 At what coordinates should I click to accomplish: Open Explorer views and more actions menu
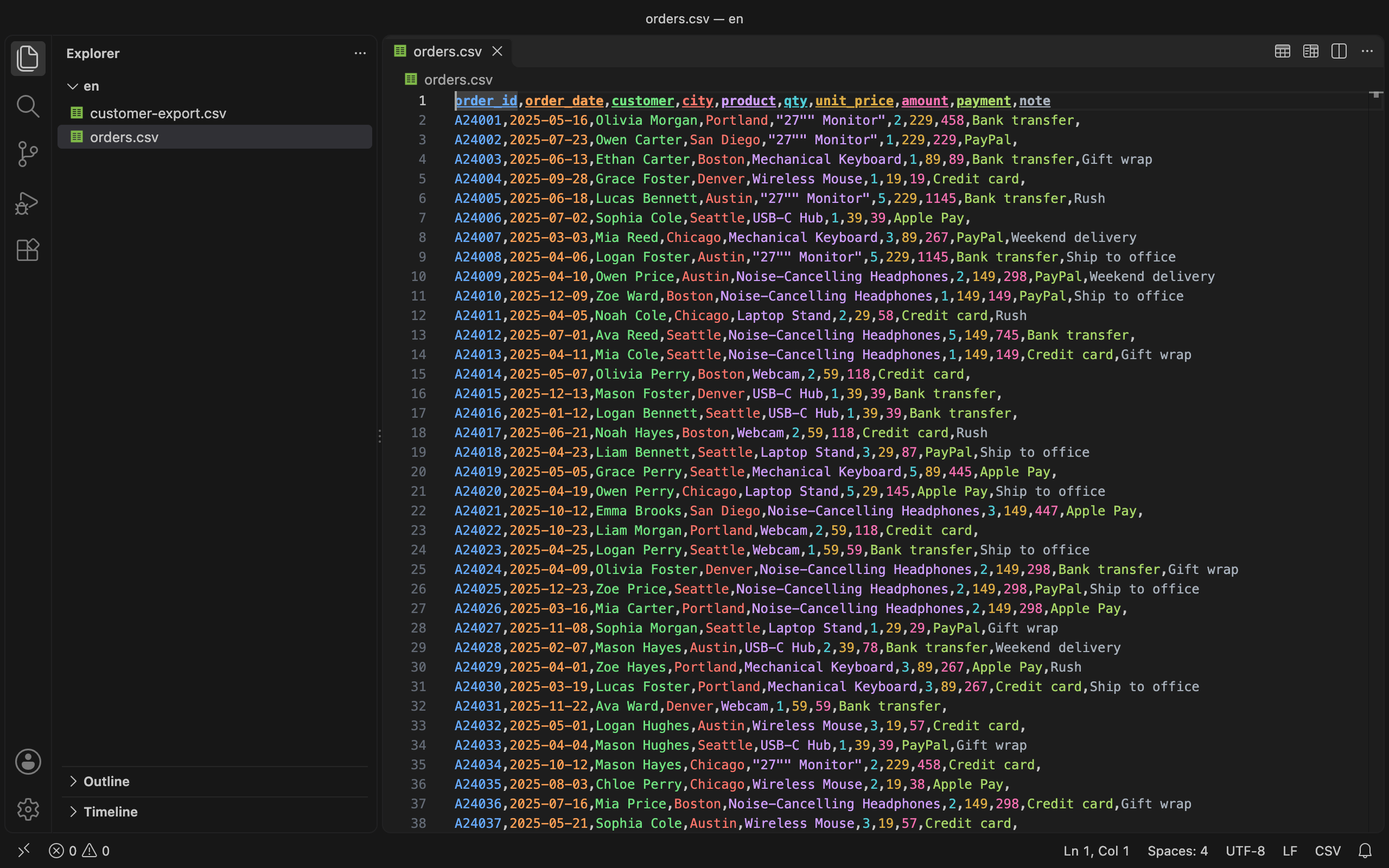(360, 53)
